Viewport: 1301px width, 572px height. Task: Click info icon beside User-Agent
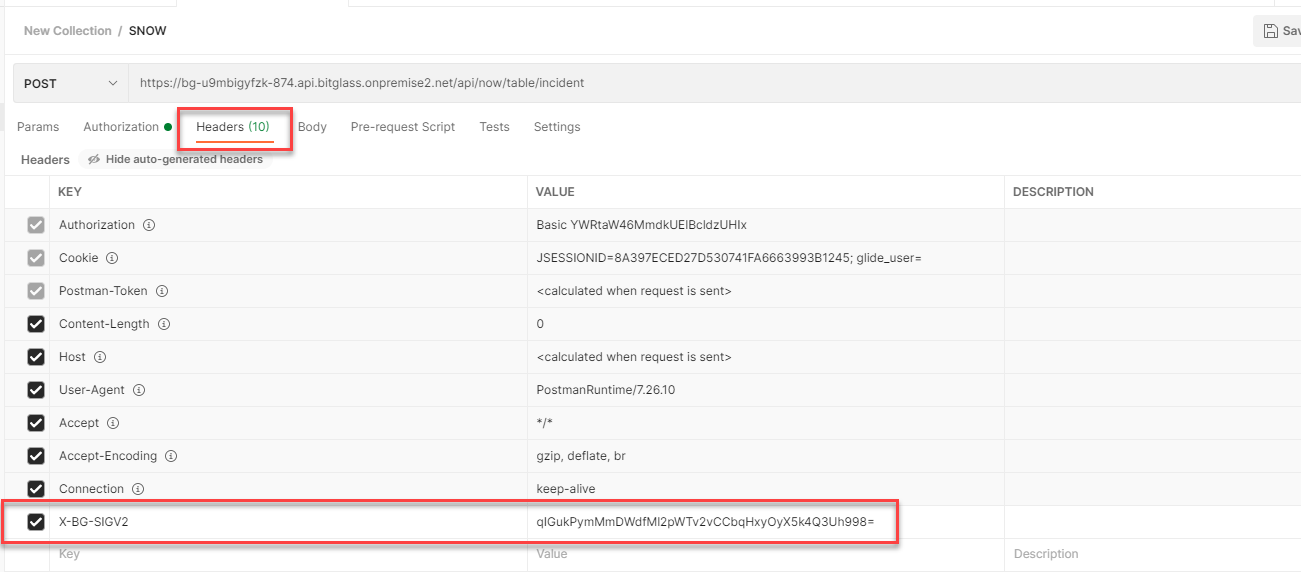(139, 390)
